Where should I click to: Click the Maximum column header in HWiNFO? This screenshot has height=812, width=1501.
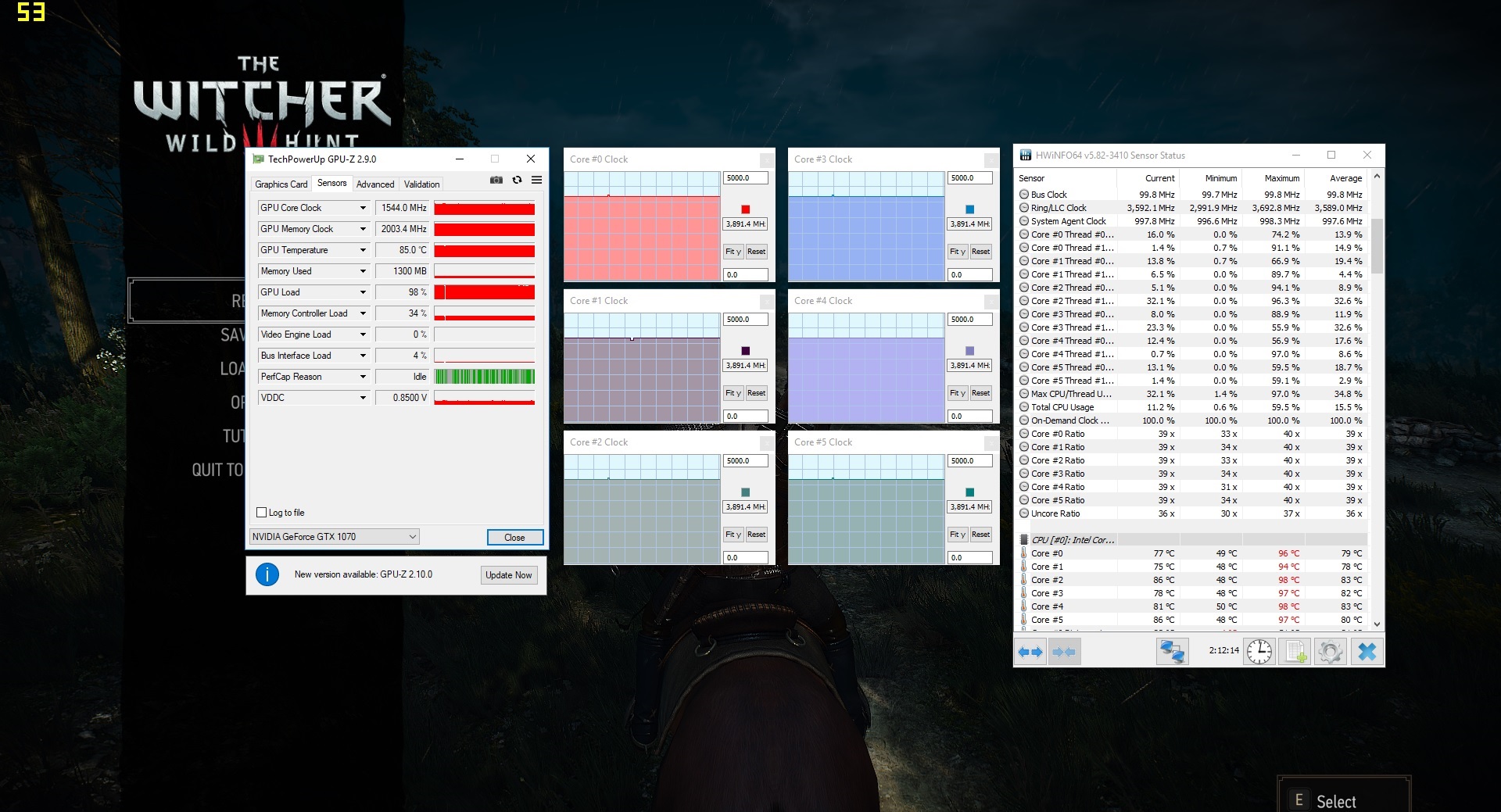click(1273, 178)
